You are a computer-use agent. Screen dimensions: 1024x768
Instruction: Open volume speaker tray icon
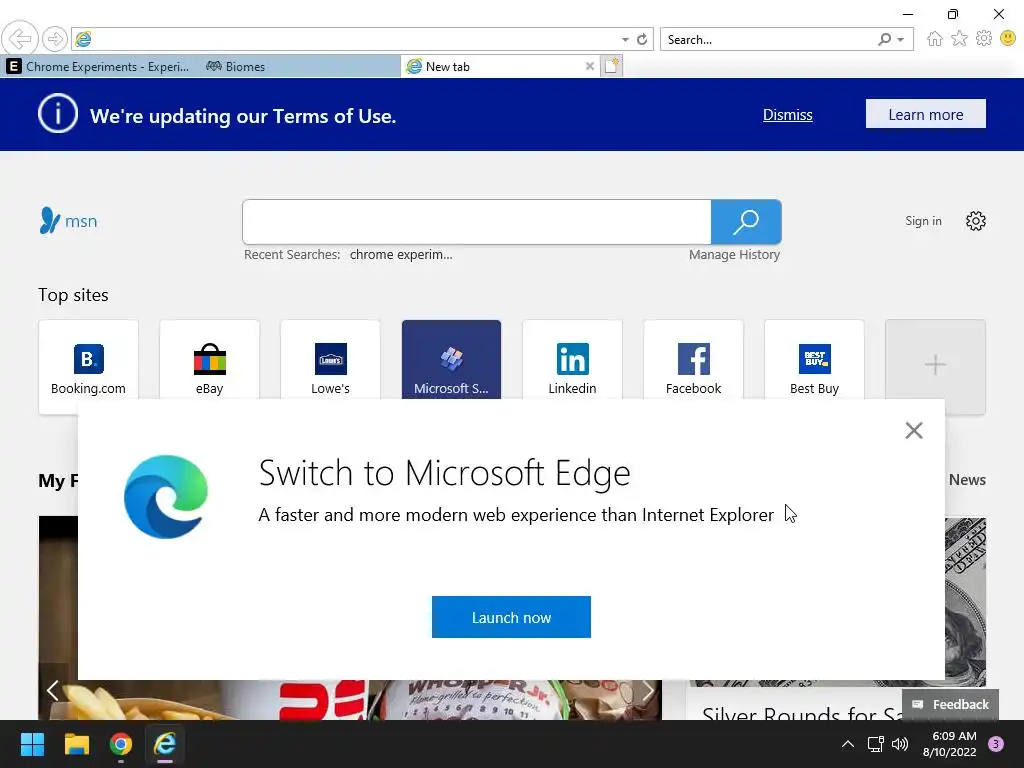point(900,744)
